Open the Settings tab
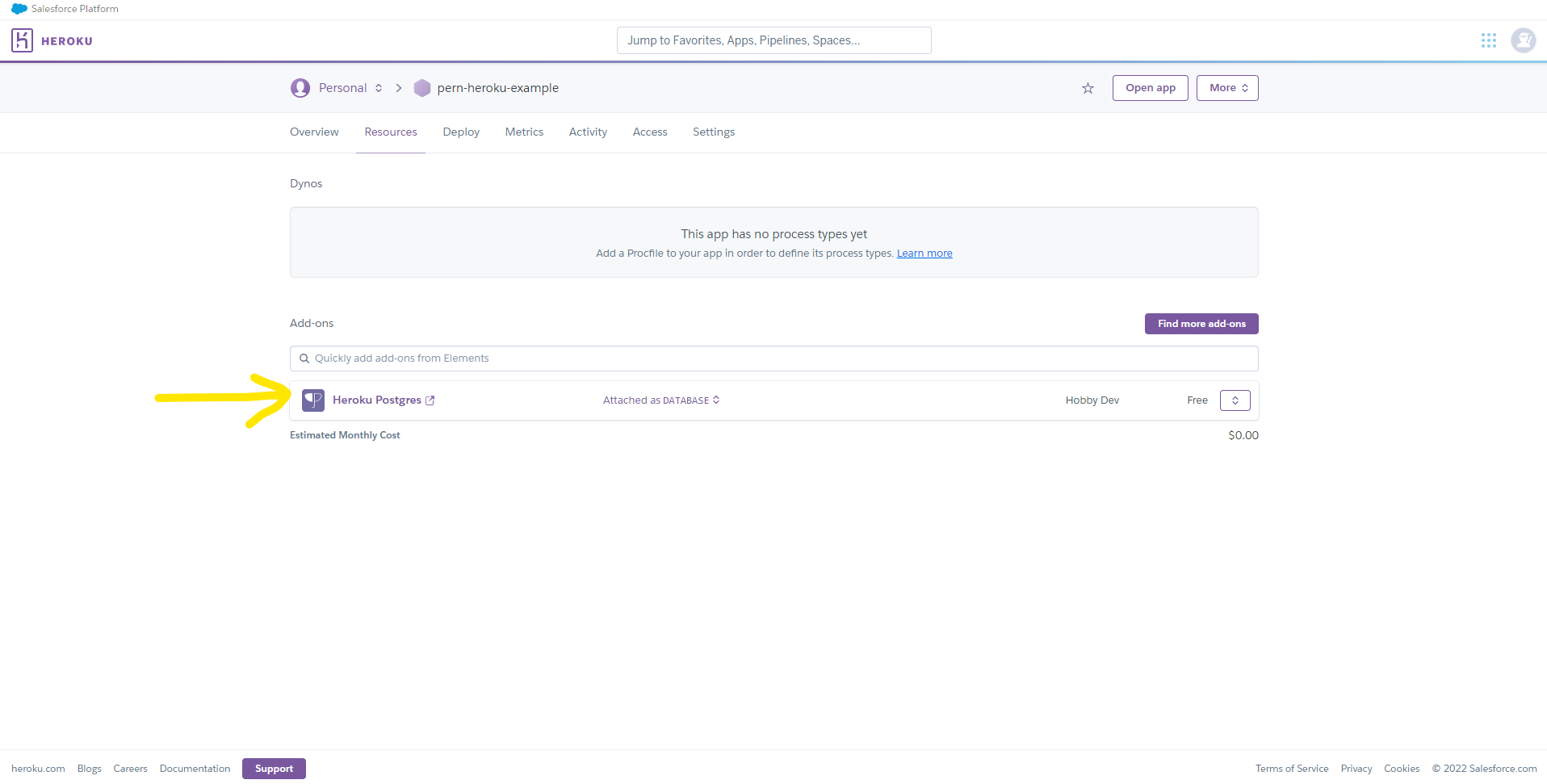This screenshot has height=784, width=1547. click(713, 132)
